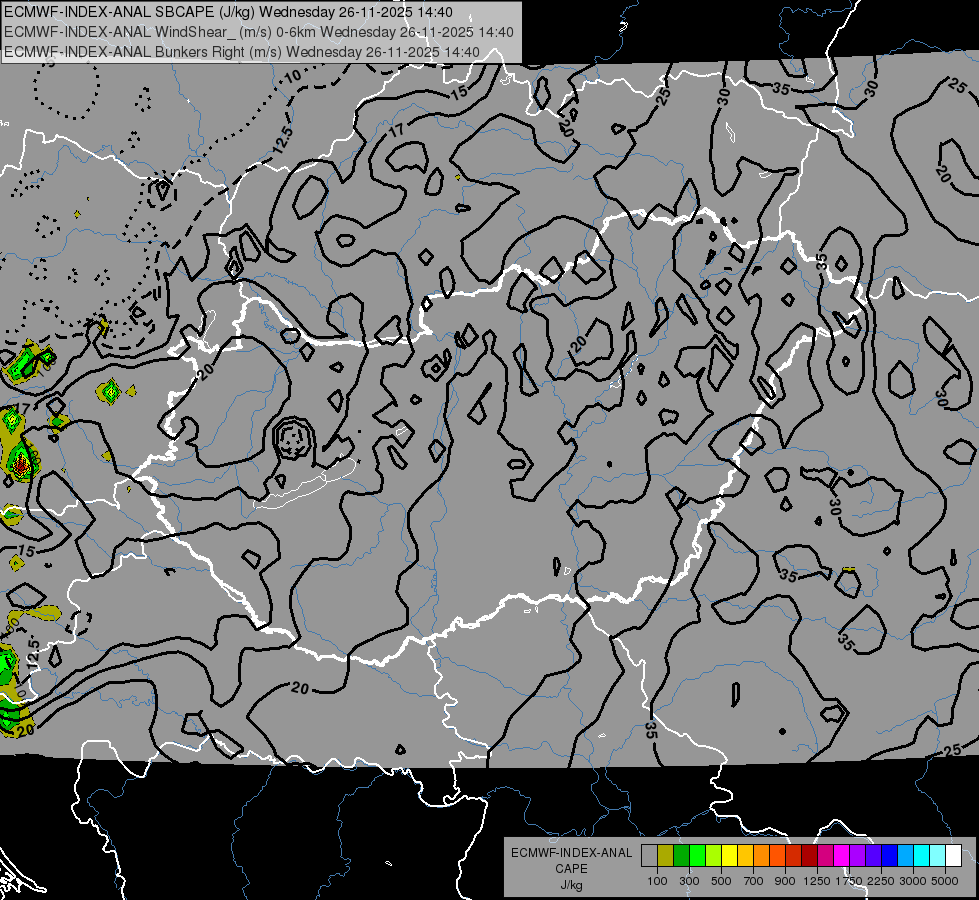Pick the white swatch ending the legend
The height and width of the screenshot is (900, 979).
pyautogui.click(x=953, y=855)
